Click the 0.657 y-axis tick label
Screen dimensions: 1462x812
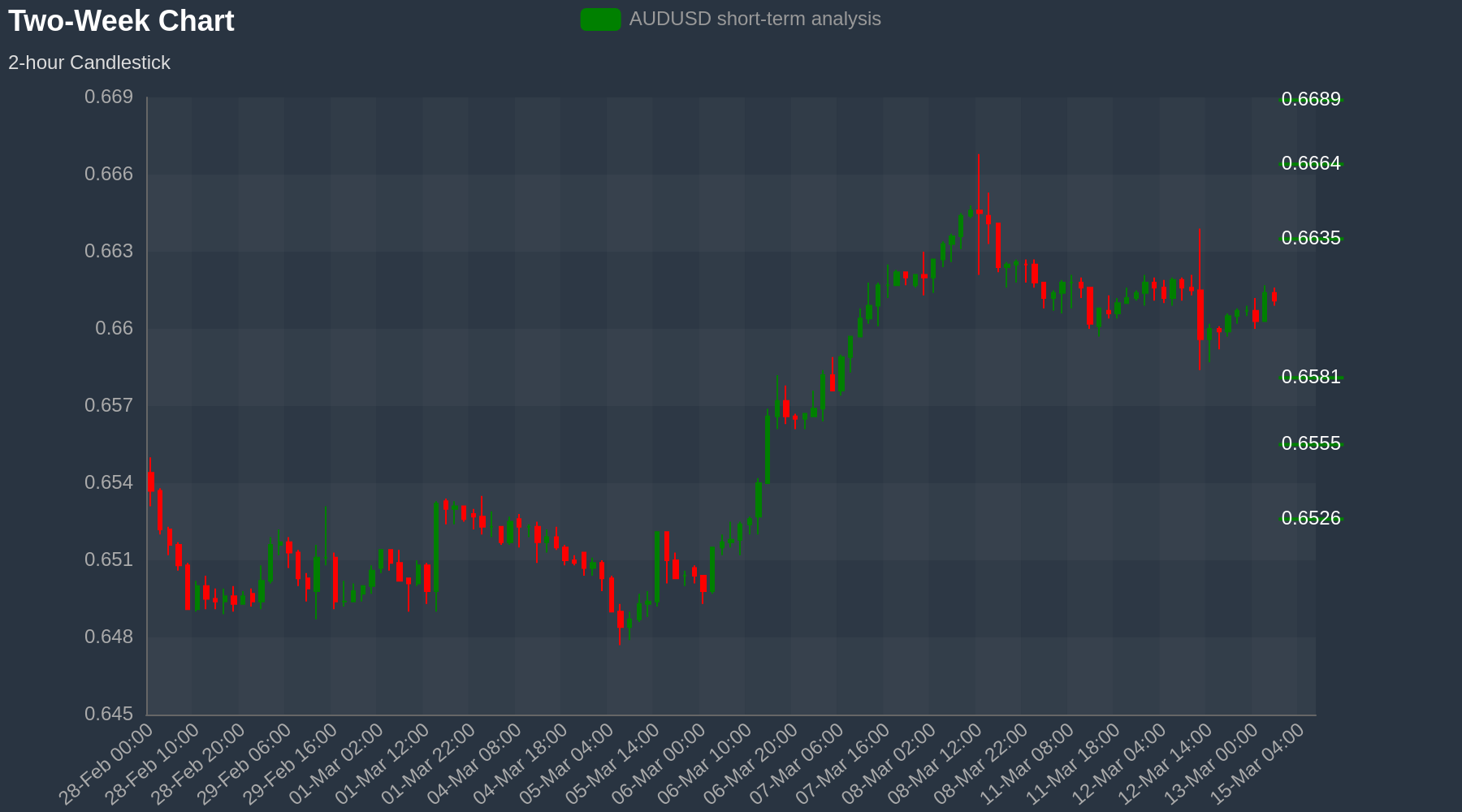109,406
